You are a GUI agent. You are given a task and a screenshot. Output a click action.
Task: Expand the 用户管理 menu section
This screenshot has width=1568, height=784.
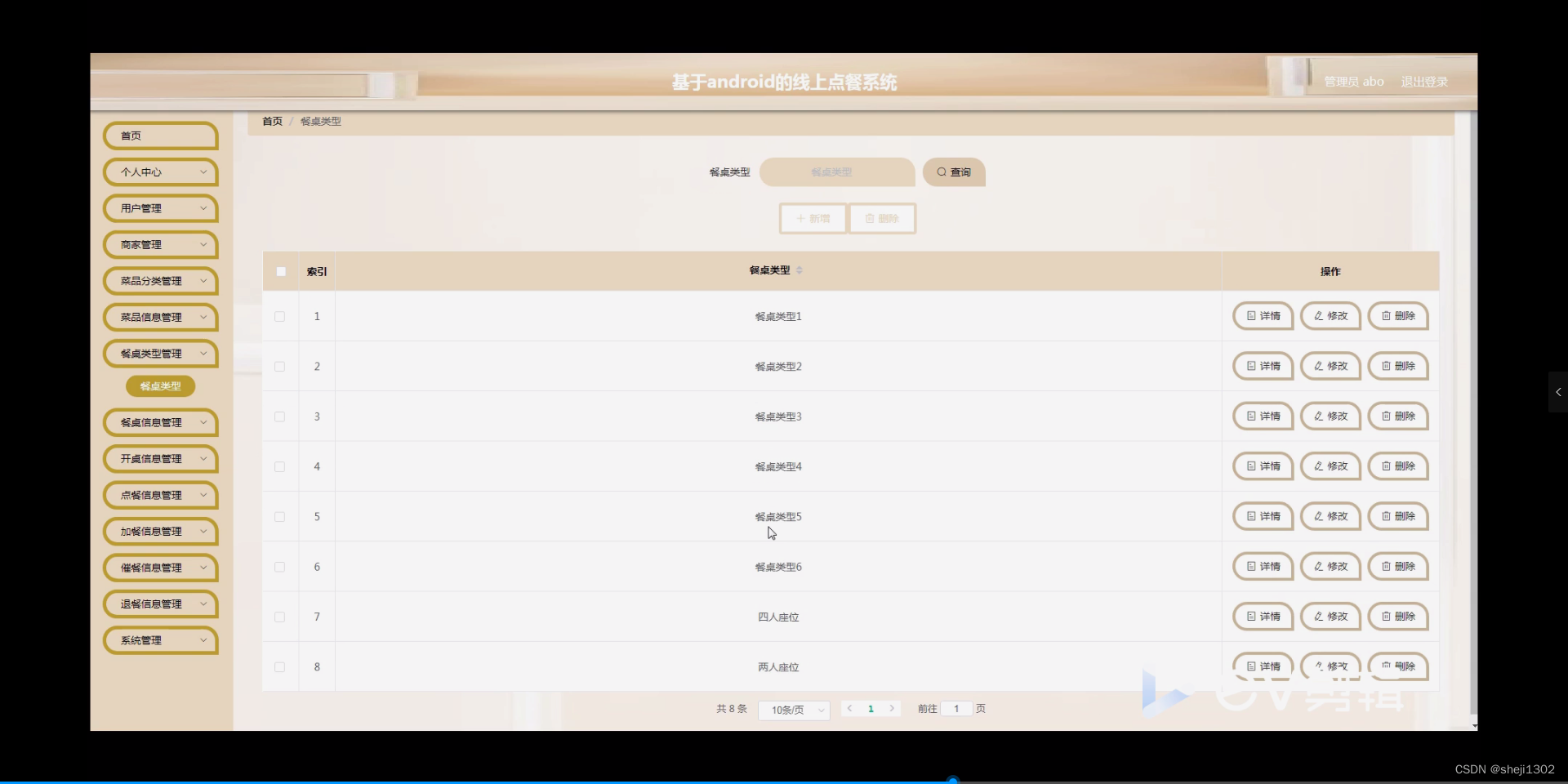point(160,208)
